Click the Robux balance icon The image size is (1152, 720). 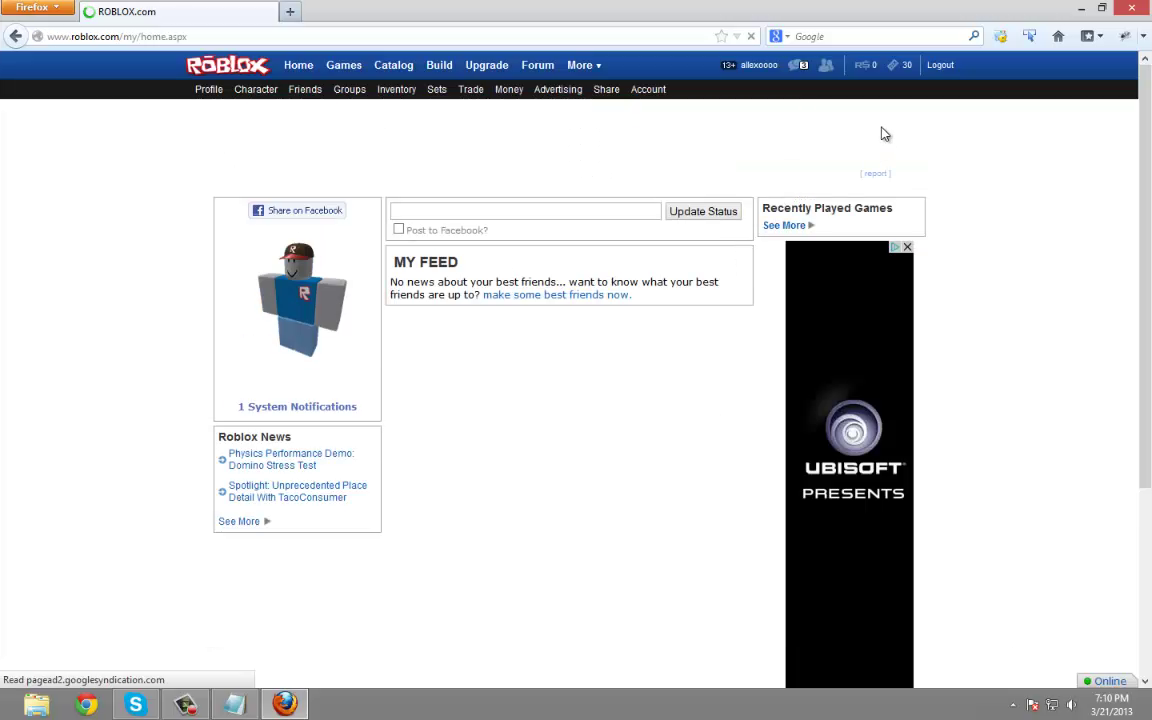coord(861,65)
